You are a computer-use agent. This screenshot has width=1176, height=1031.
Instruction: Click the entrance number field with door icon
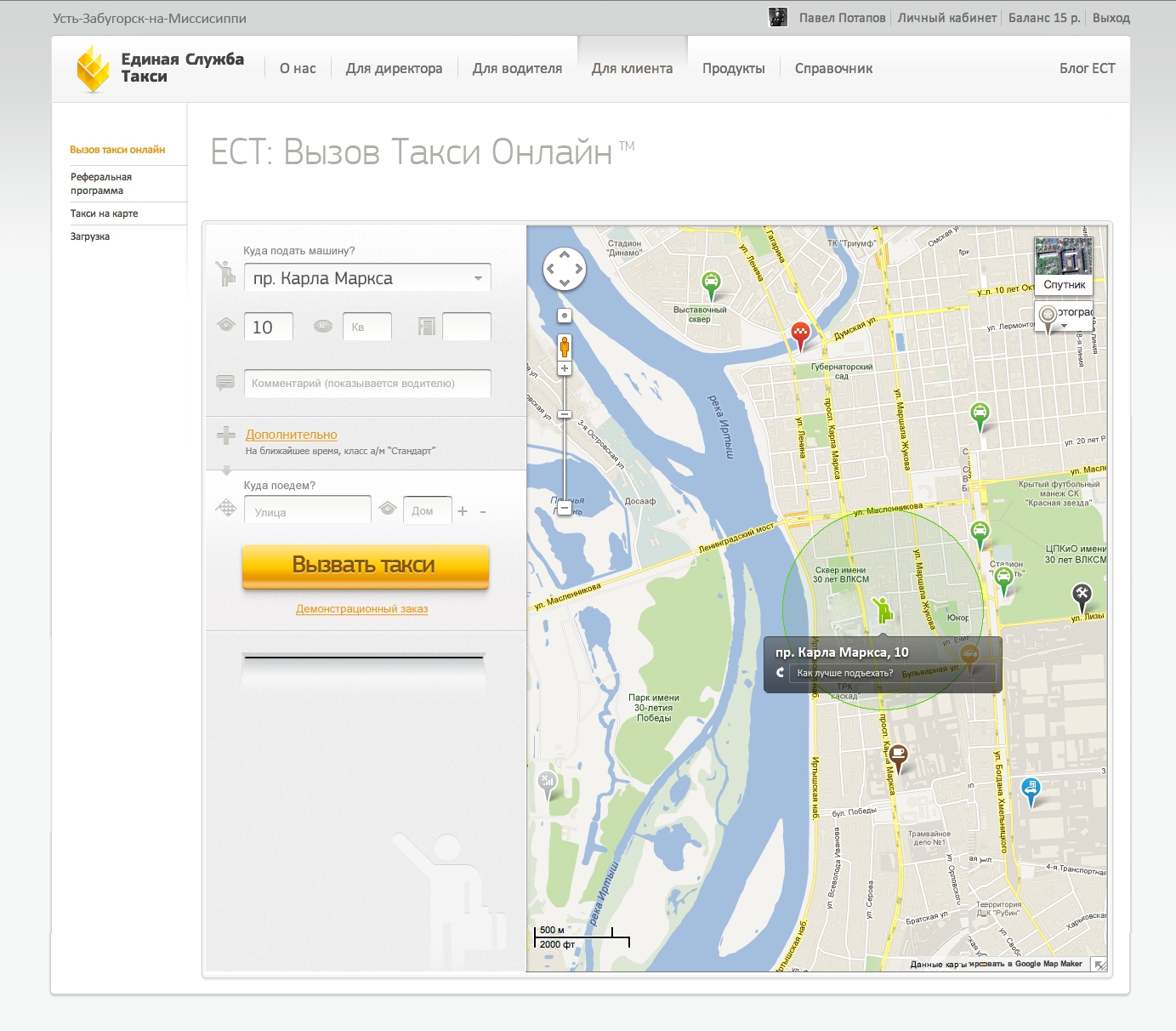tap(467, 327)
